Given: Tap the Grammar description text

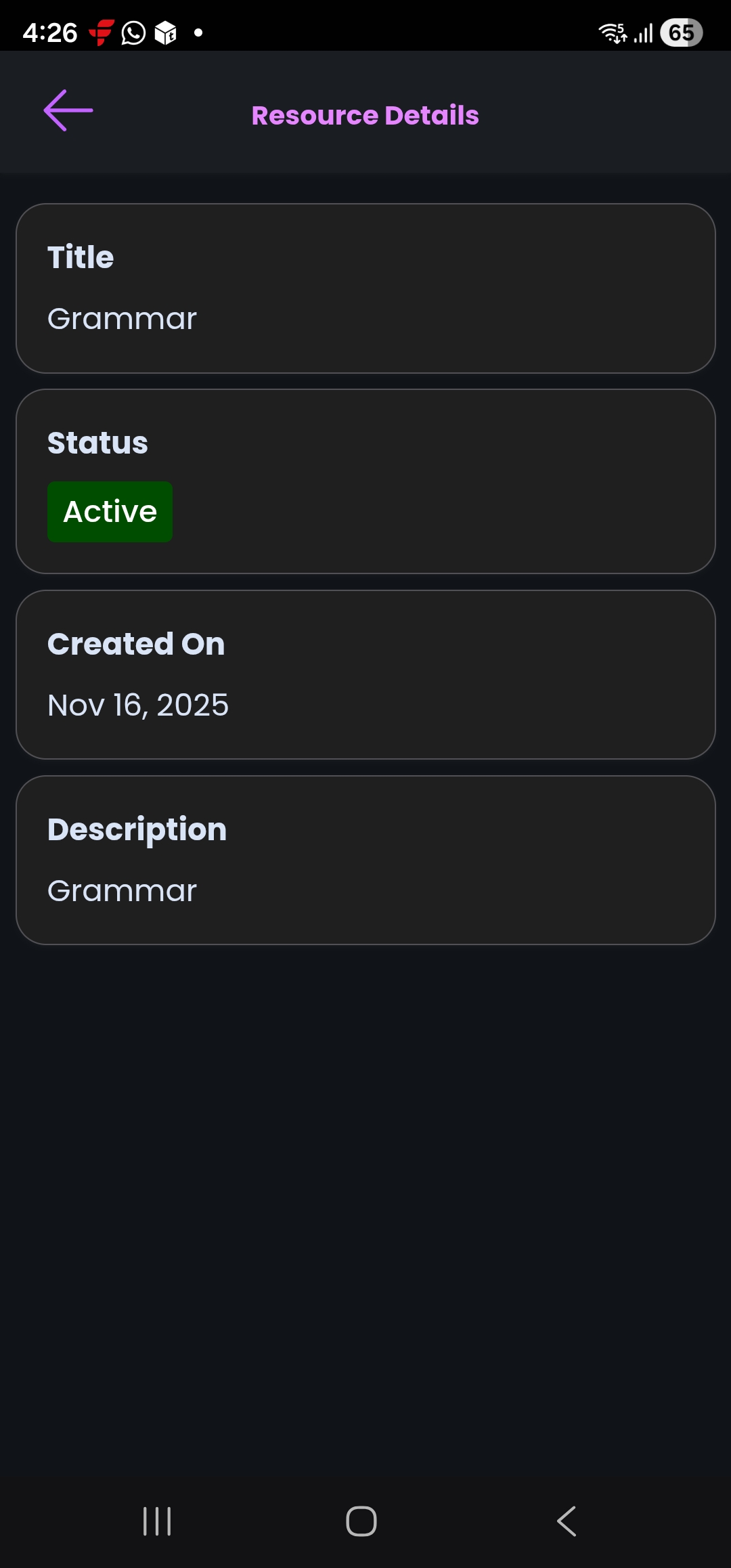Looking at the screenshot, I should pyautogui.click(x=122, y=891).
